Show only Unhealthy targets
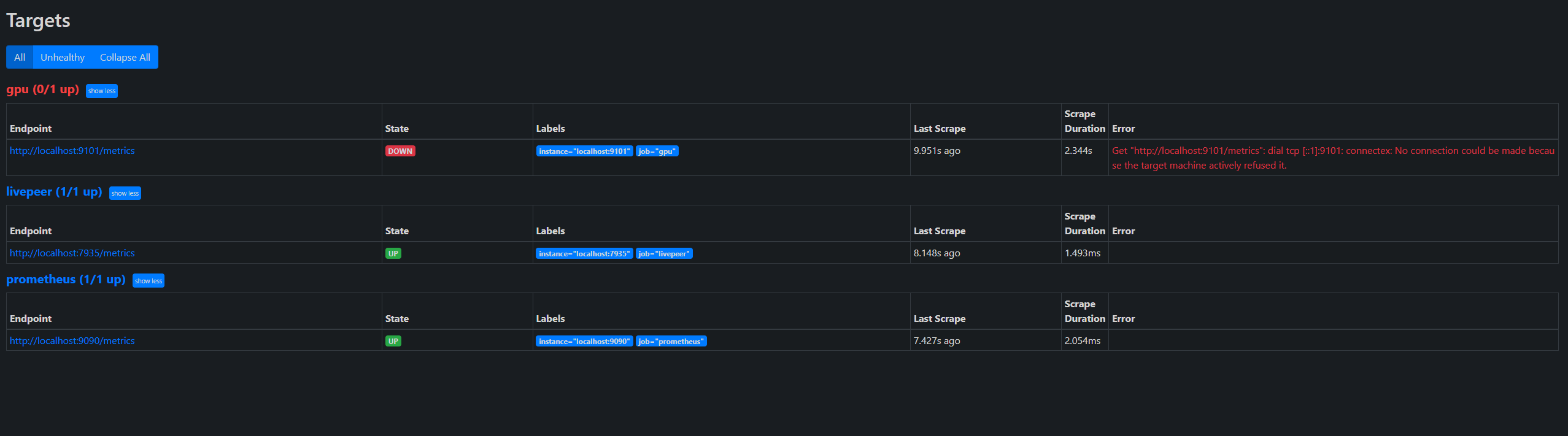The height and width of the screenshot is (436, 1568). click(x=63, y=57)
